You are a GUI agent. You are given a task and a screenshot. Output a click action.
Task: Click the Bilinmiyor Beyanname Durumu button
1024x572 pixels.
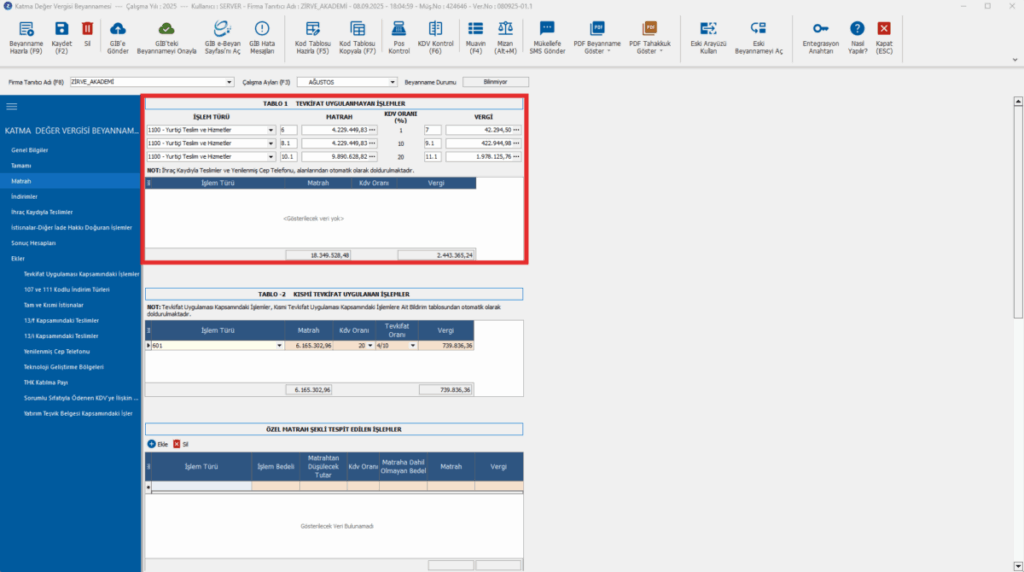tap(495, 82)
